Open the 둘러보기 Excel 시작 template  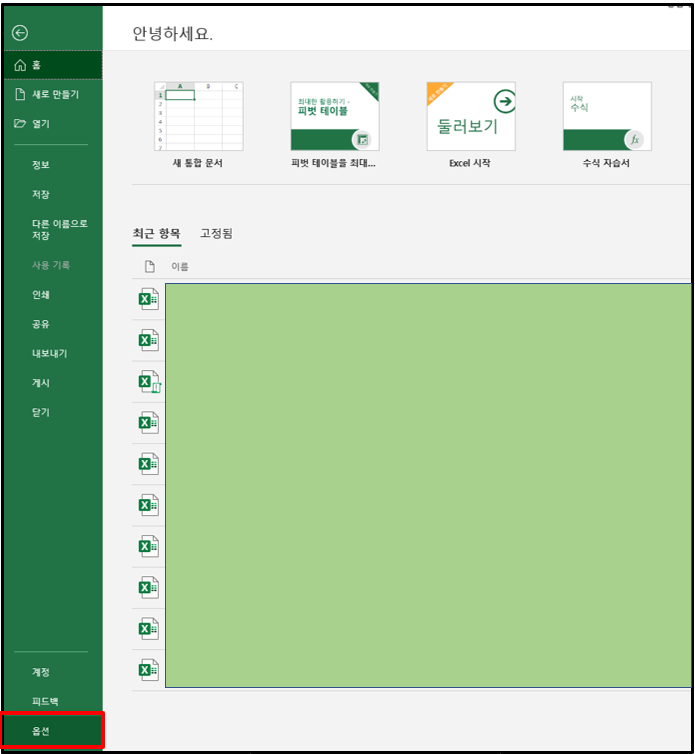pyautogui.click(x=471, y=116)
